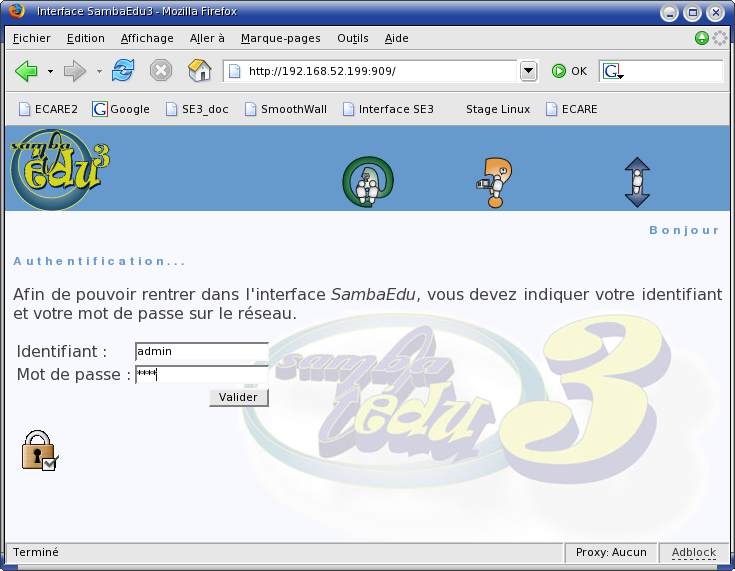Open the Marque-pages menu
This screenshot has width=735, height=571.
[281, 38]
